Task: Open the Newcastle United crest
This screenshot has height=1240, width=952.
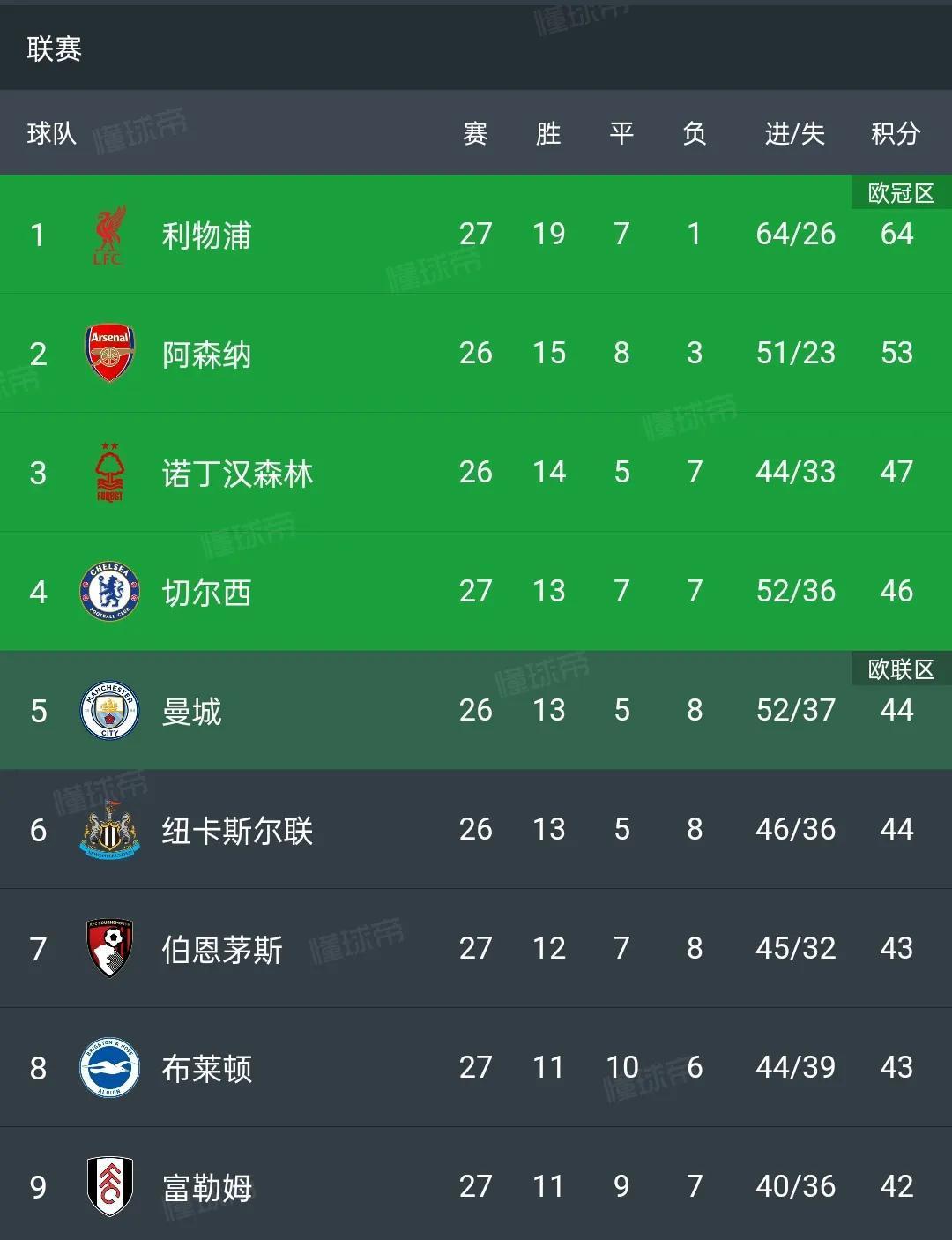Action: (x=109, y=830)
